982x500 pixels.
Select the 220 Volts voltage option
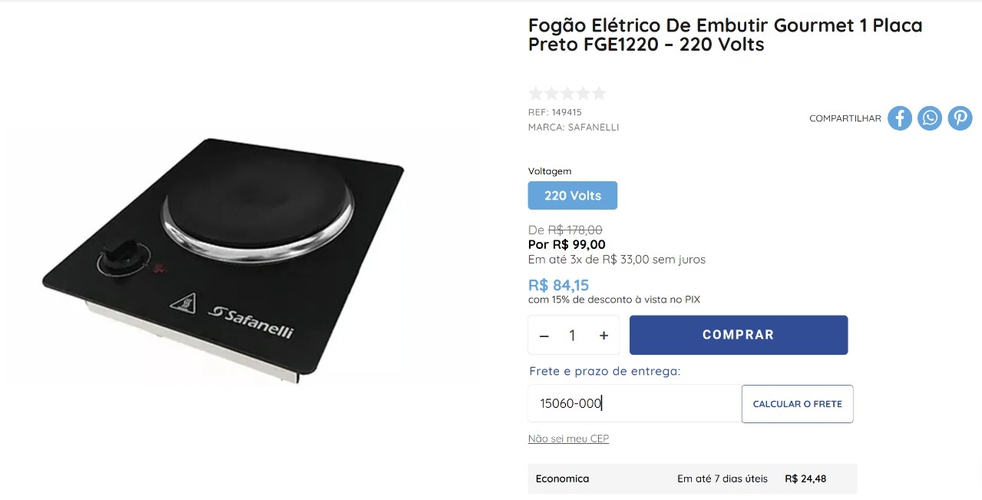click(572, 195)
